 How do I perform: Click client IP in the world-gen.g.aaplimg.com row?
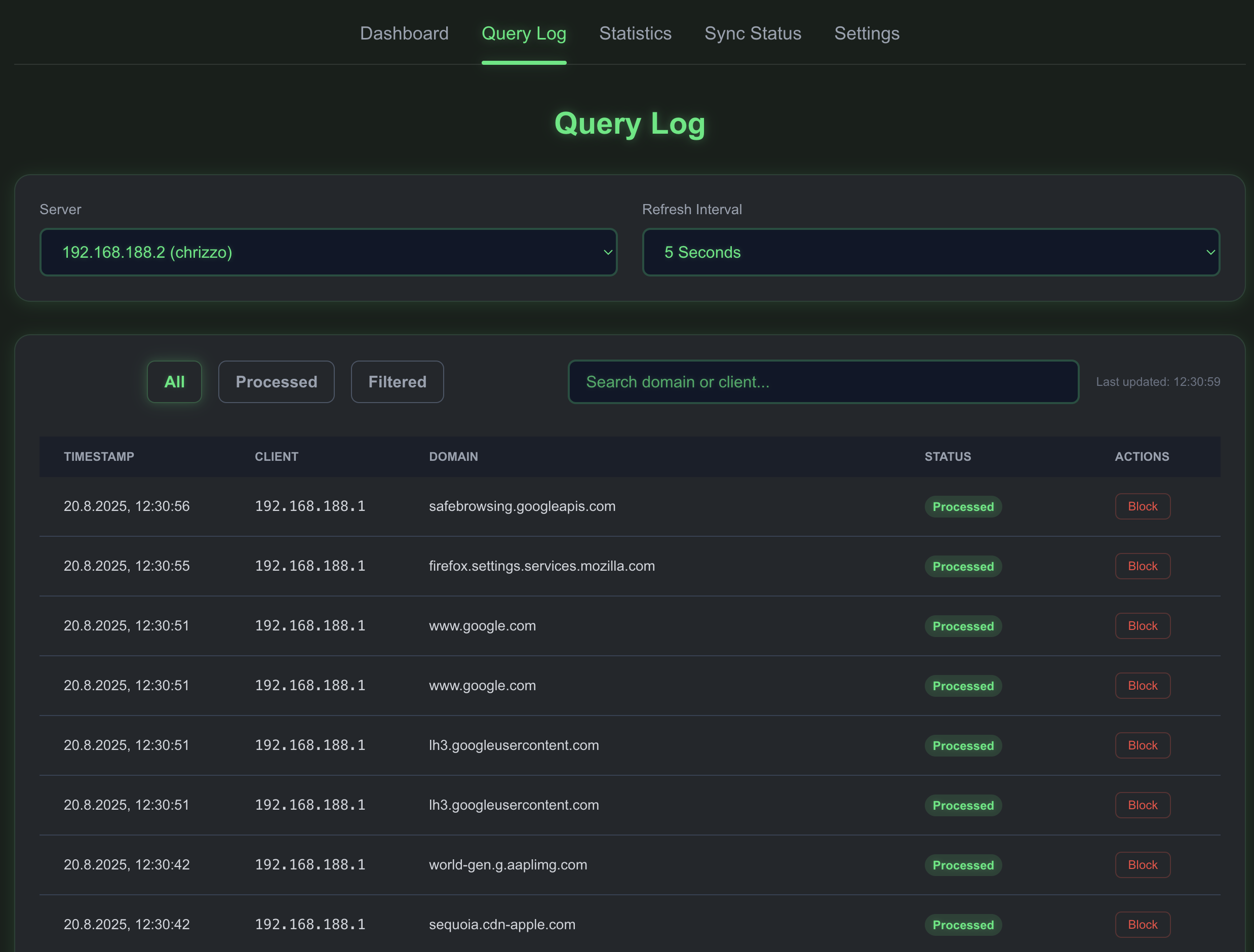(310, 865)
